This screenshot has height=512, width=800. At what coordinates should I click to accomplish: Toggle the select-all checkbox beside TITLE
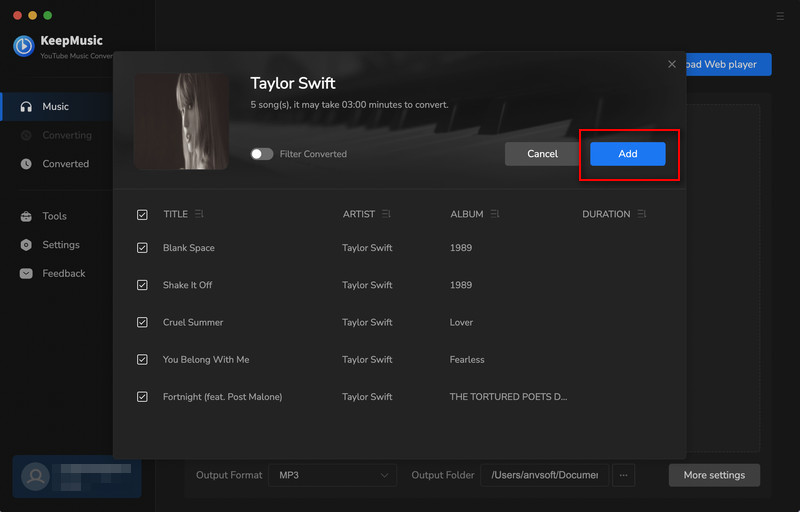pos(142,215)
